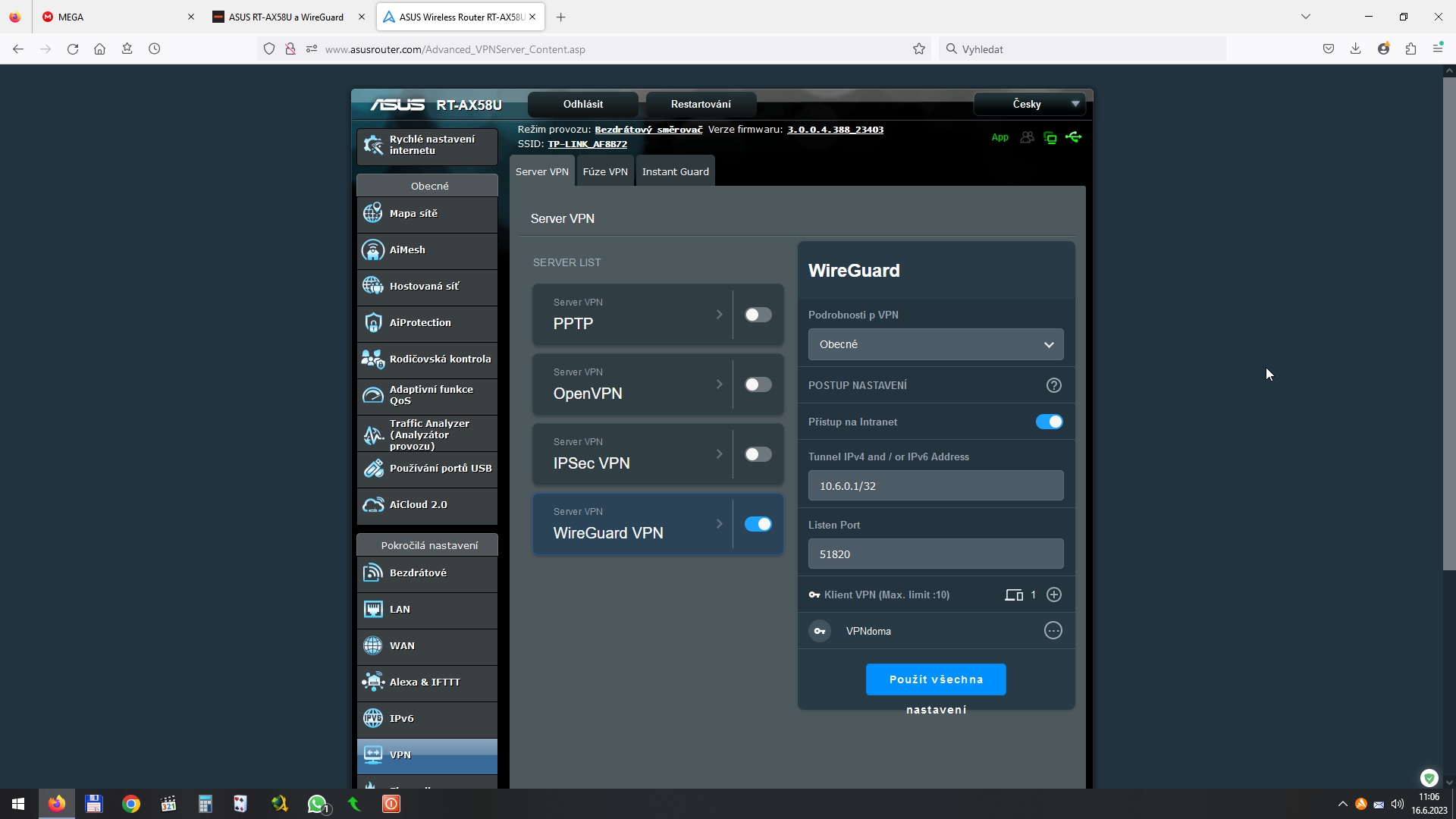Screen dimensions: 1456x819
Task: Open Používání portů USB
Action: (427, 469)
